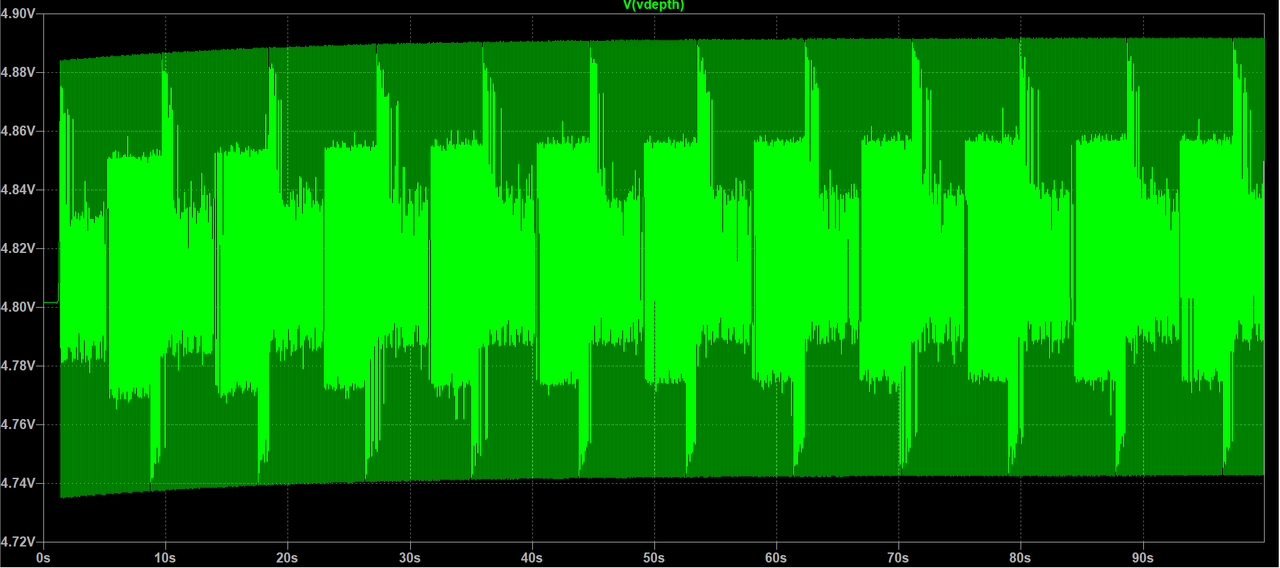Click the 4.84V vertical axis label
Image resolution: width=1280 pixels, height=568 pixels.
pos(20,189)
